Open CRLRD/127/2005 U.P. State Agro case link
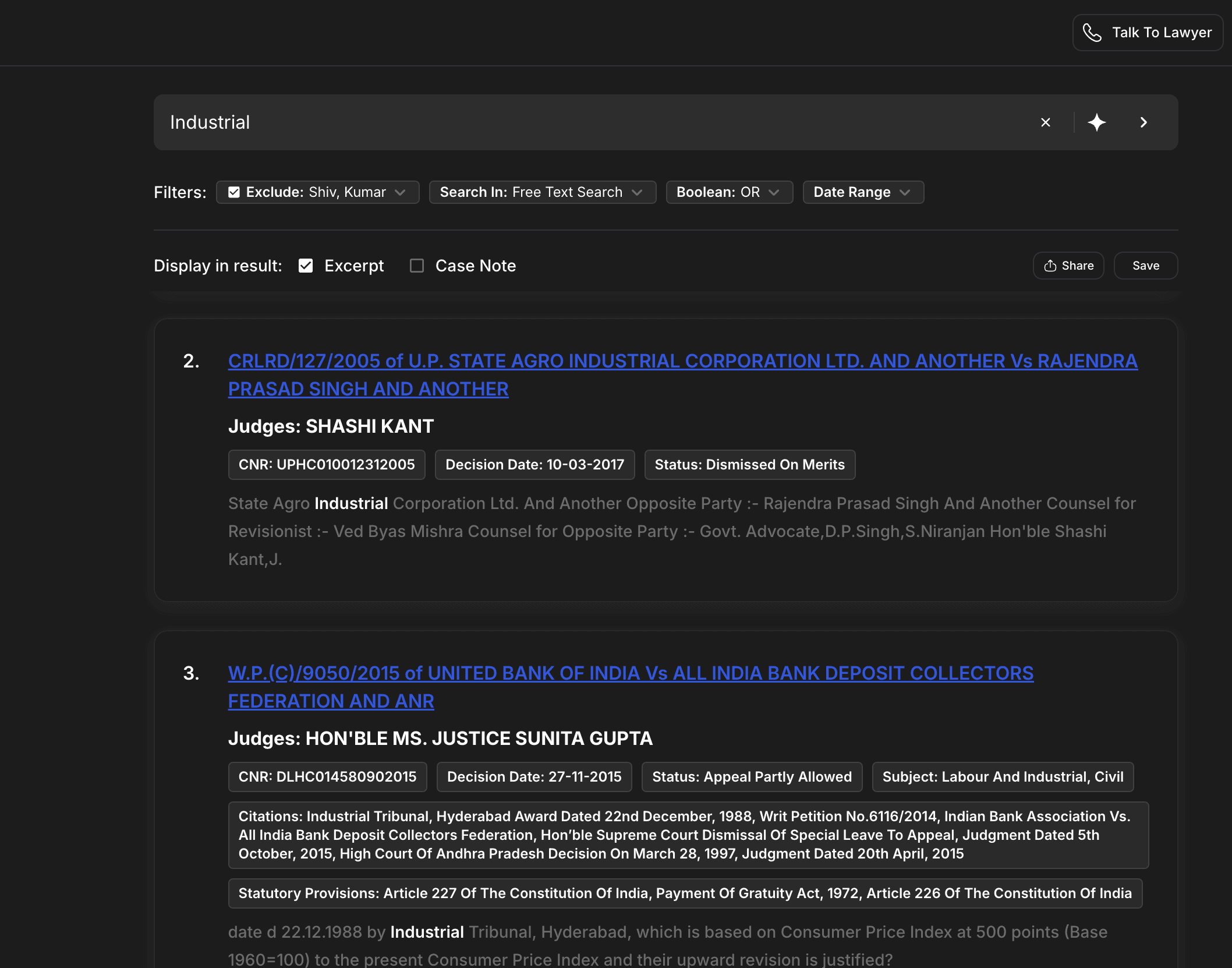The image size is (1232, 968). 682,375
